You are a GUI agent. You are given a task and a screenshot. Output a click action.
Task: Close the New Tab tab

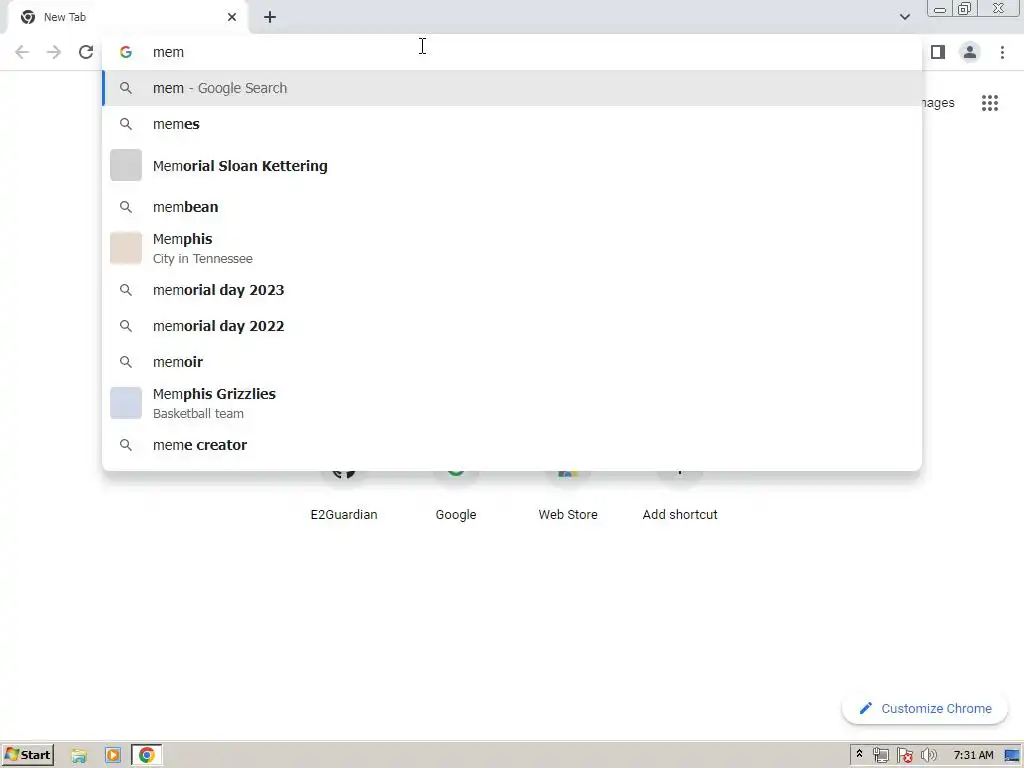[232, 17]
